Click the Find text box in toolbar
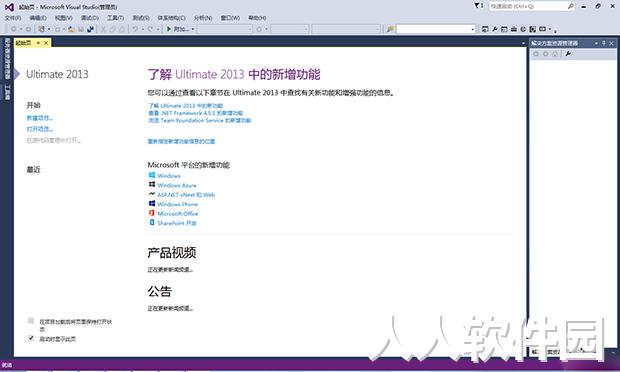The image size is (620, 372). (433, 29)
